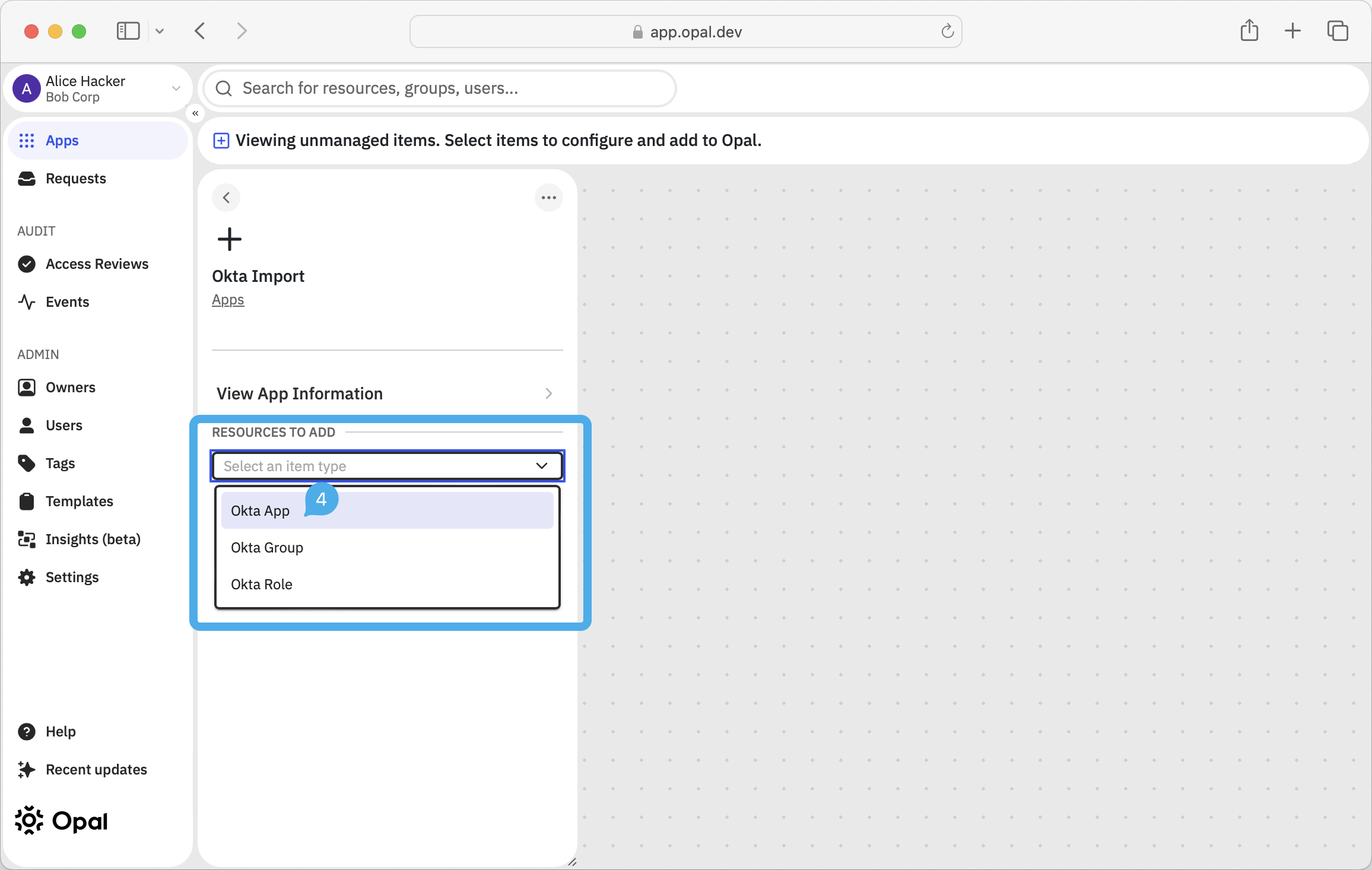Click the item type dropdown arrow

click(542, 466)
